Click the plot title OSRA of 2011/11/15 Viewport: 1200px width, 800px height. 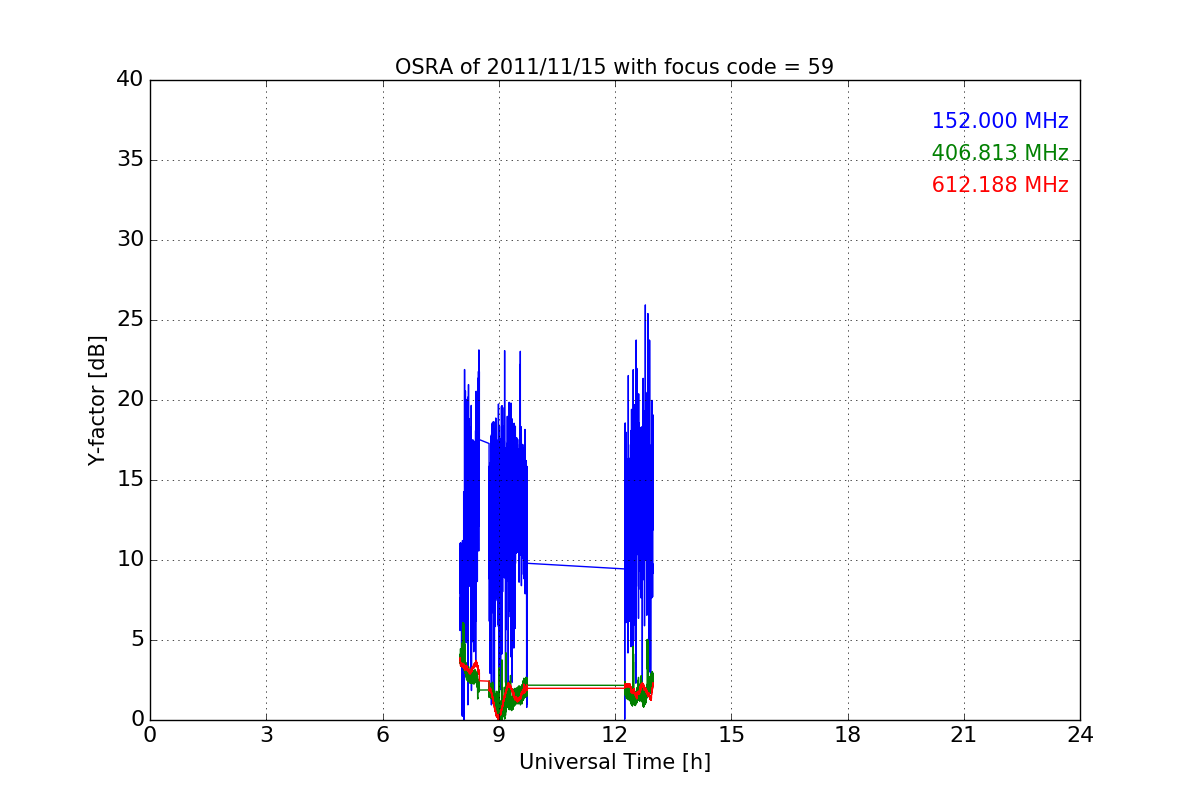click(x=614, y=67)
